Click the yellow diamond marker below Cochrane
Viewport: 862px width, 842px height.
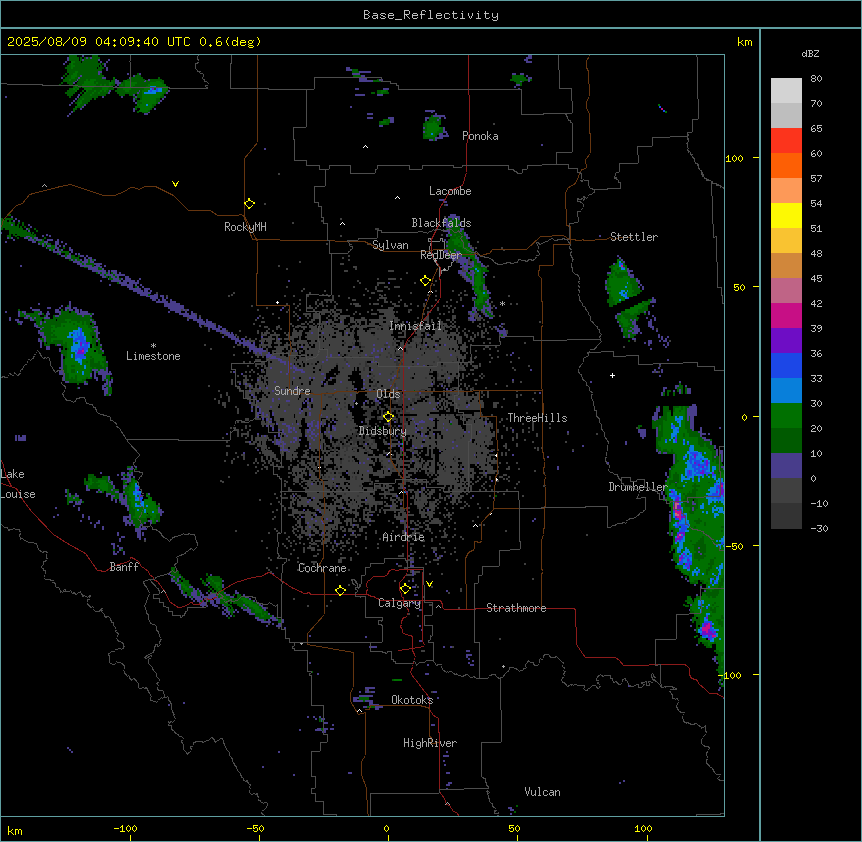(x=340, y=590)
